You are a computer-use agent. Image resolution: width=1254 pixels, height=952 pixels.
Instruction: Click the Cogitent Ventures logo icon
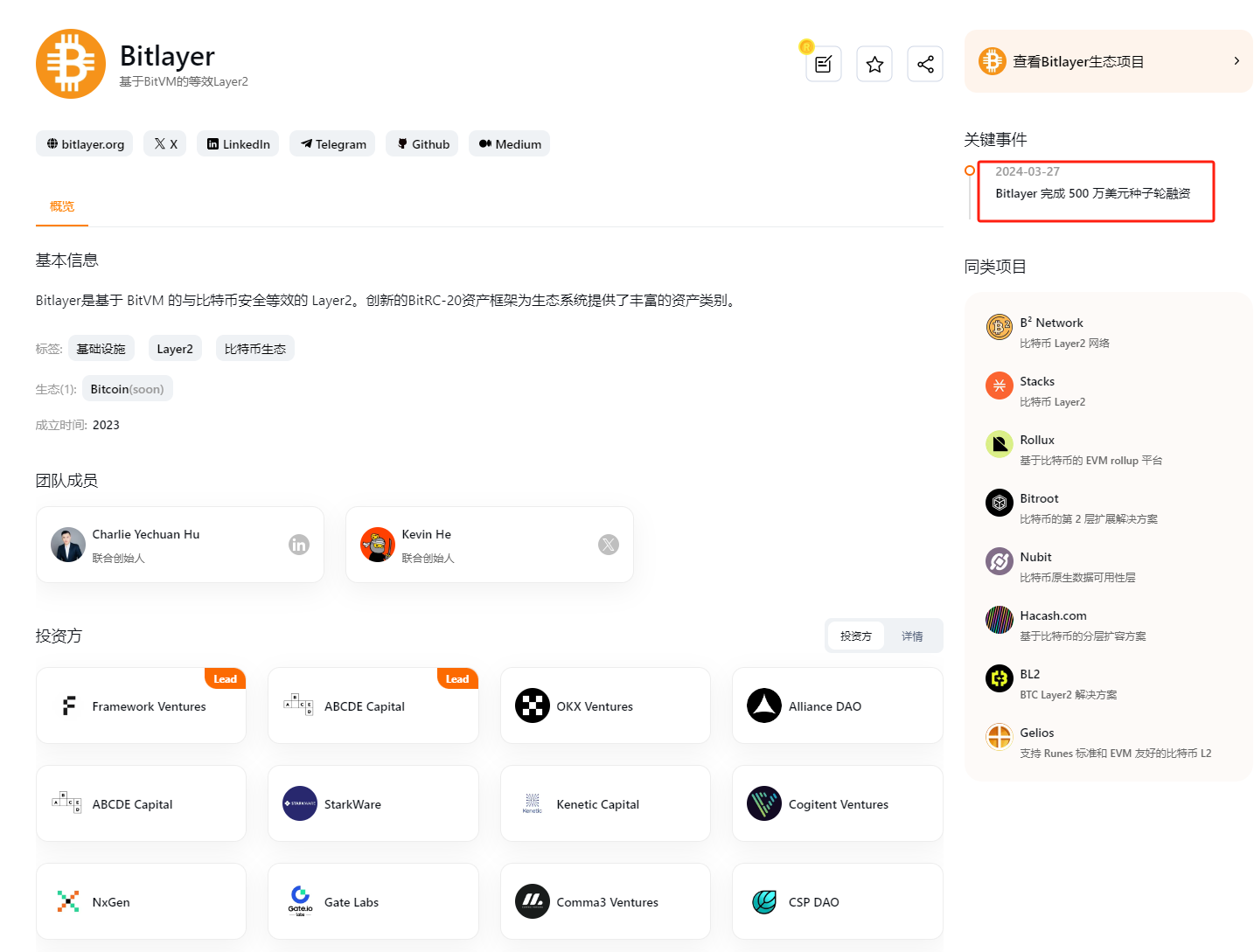[764, 803]
